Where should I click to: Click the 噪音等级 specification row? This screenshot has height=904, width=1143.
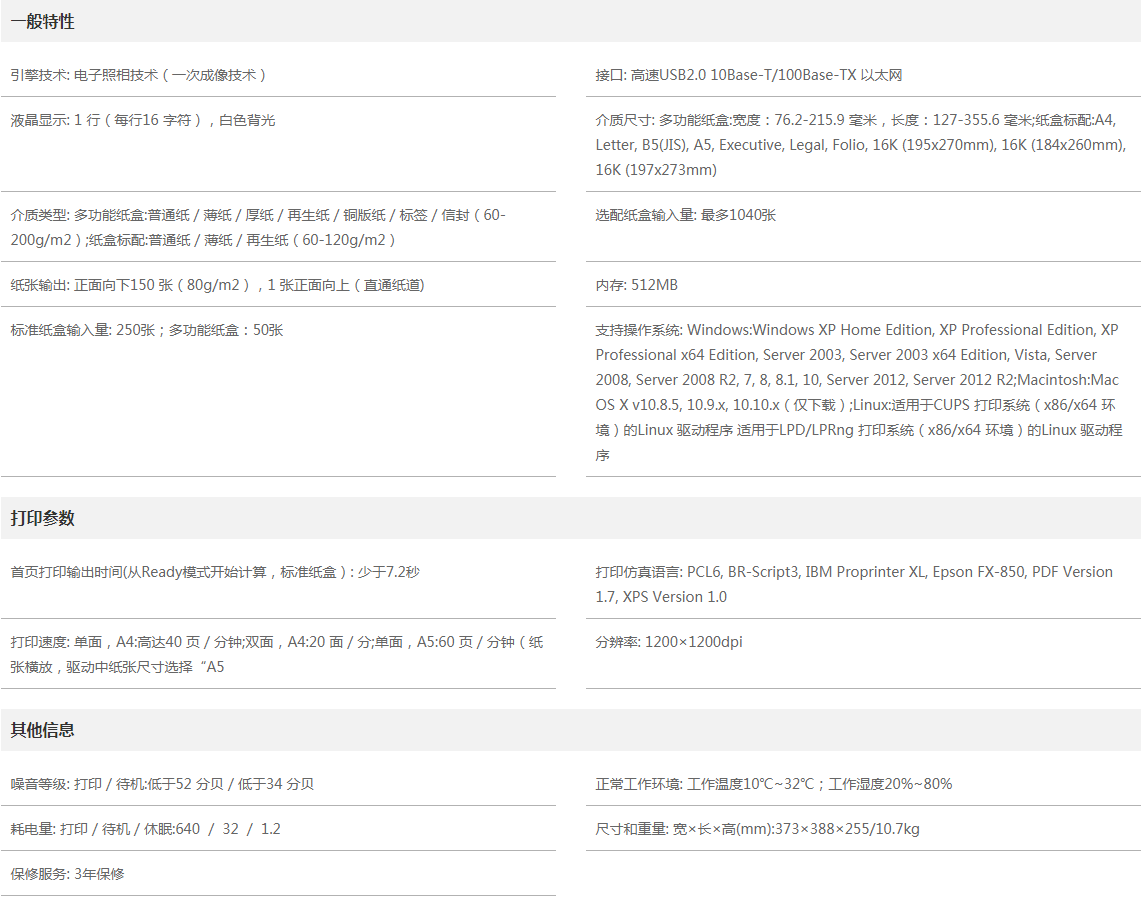click(162, 784)
